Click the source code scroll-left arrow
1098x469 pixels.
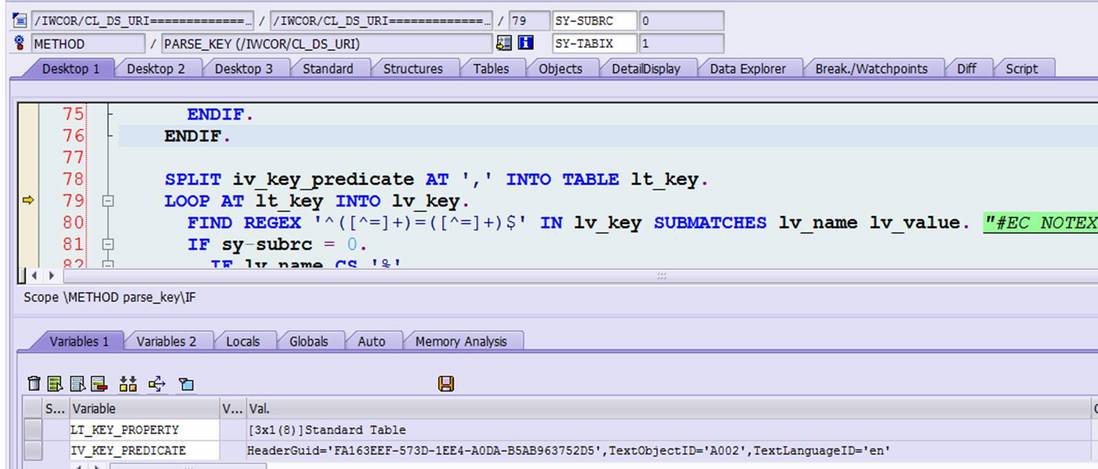point(34,276)
